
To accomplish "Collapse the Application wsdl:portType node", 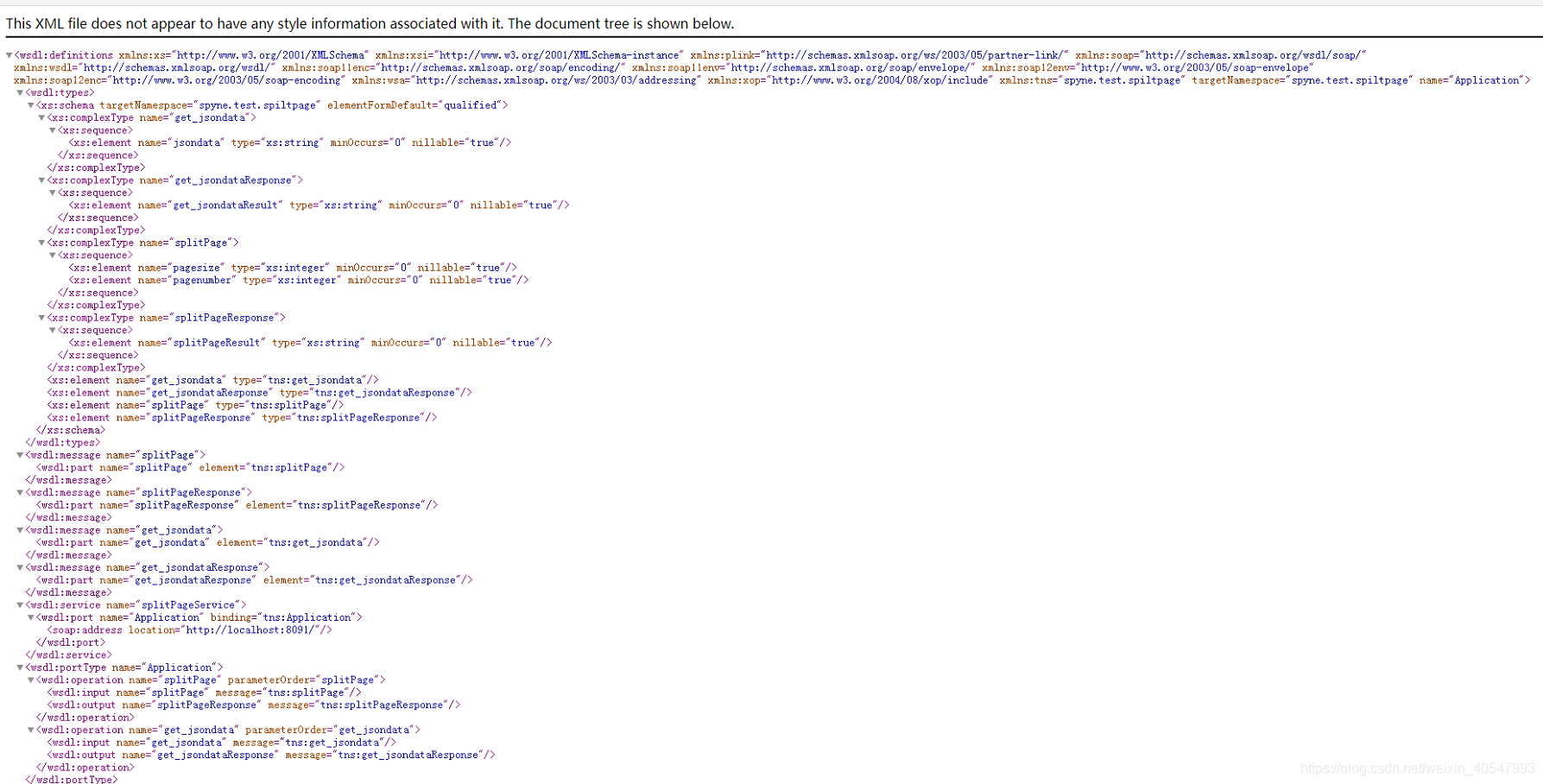I will coord(19,667).
